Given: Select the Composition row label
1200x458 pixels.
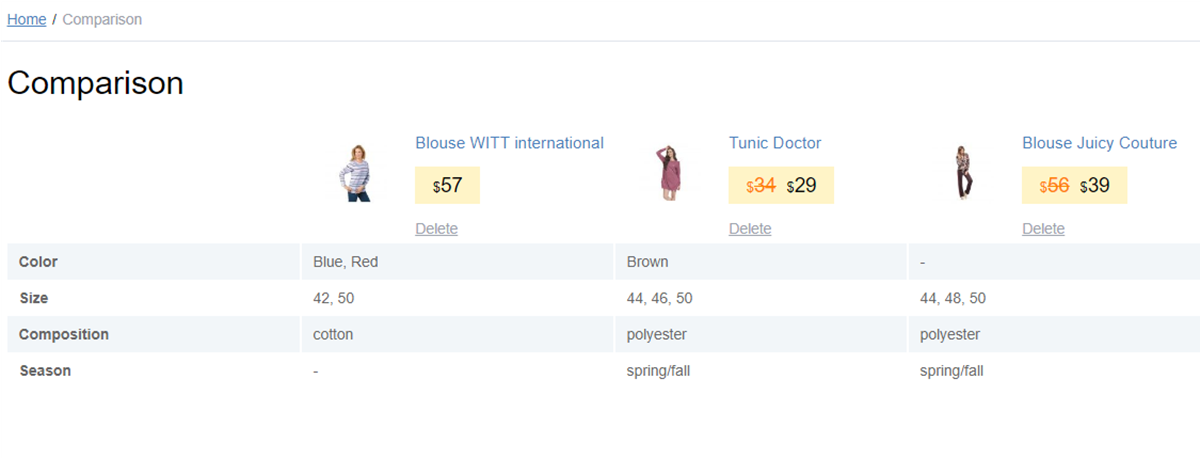Looking at the screenshot, I should pyautogui.click(x=64, y=334).
